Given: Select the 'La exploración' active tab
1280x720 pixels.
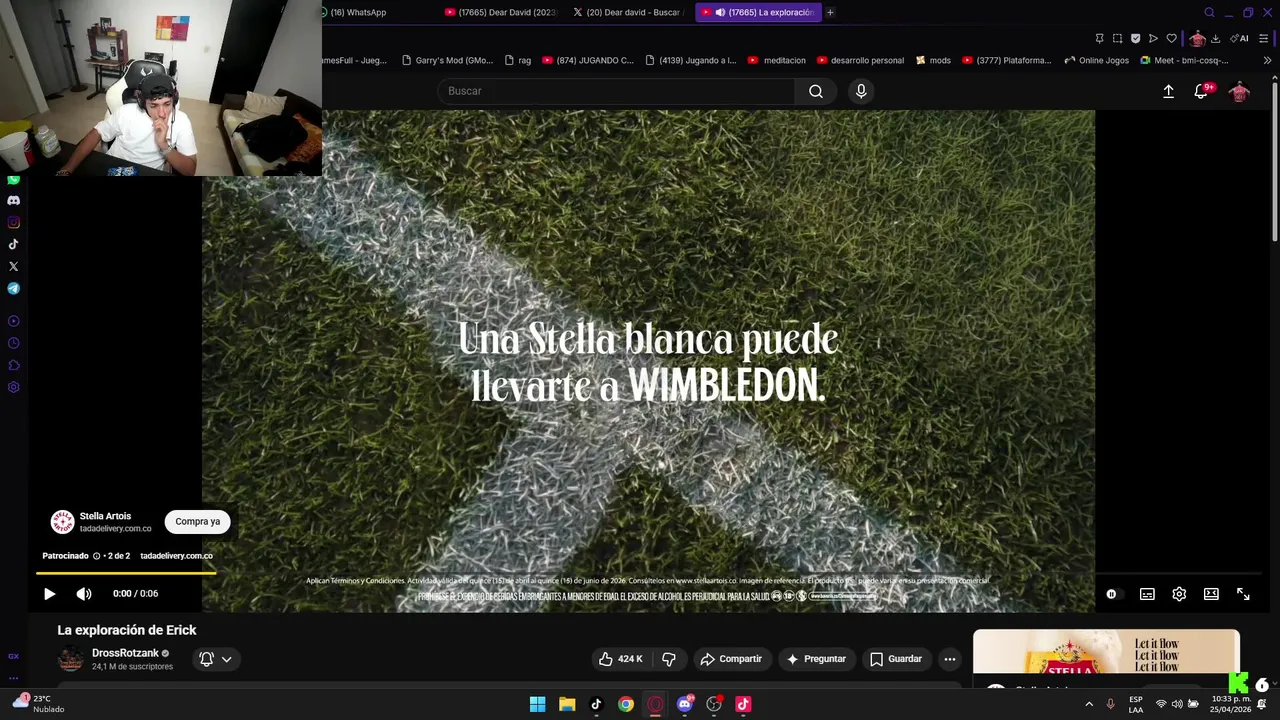Looking at the screenshot, I should pos(759,12).
